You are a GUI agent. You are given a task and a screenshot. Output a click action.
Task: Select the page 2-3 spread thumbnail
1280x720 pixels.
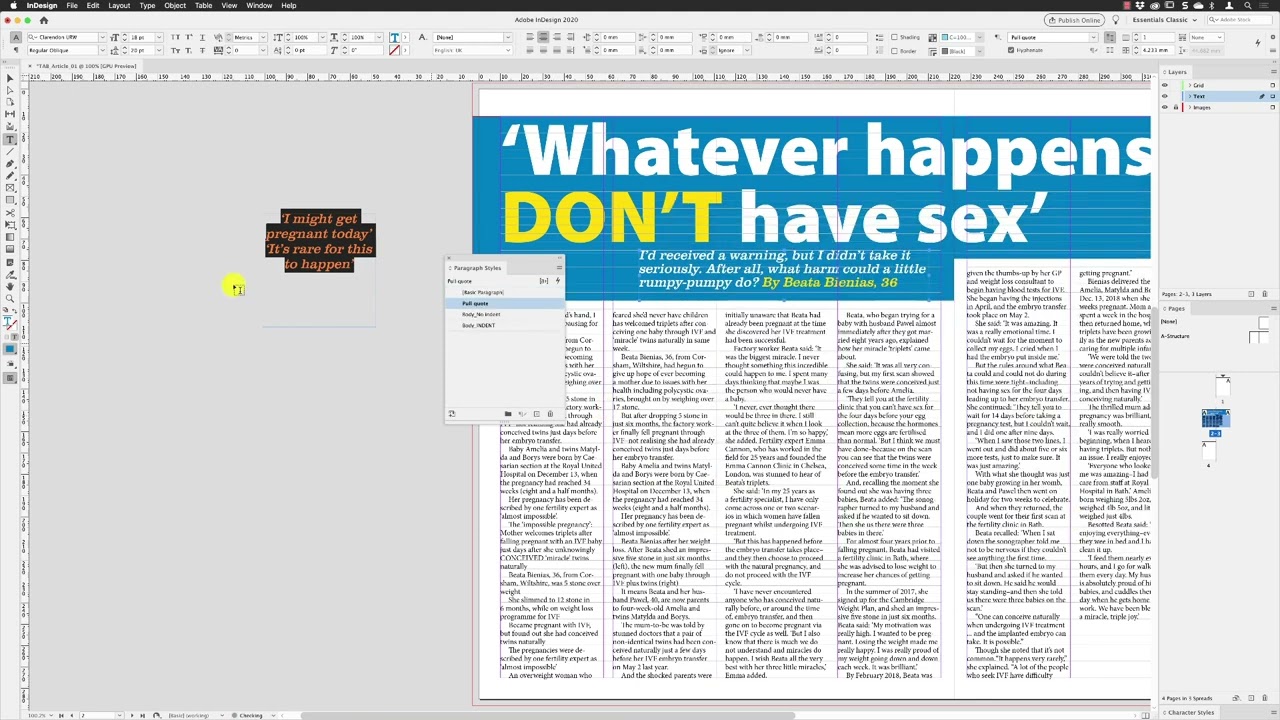pos(1215,419)
